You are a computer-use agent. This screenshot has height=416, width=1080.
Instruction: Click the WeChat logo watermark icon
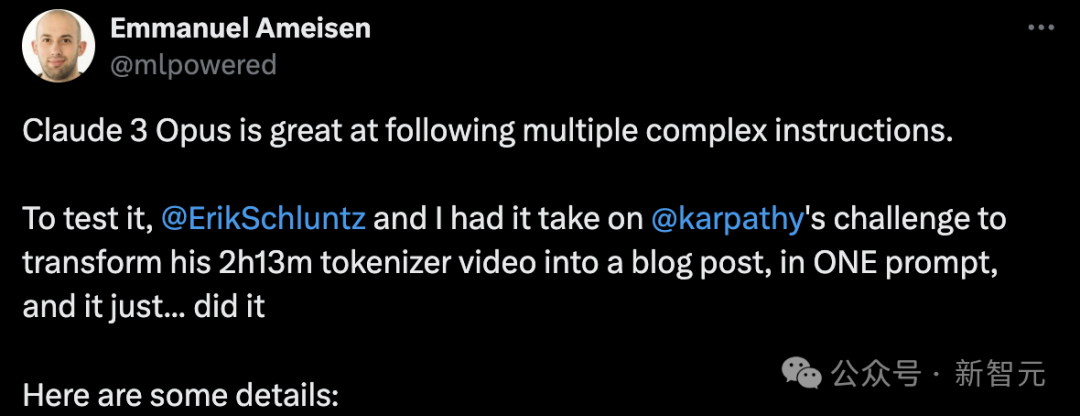[801, 373]
